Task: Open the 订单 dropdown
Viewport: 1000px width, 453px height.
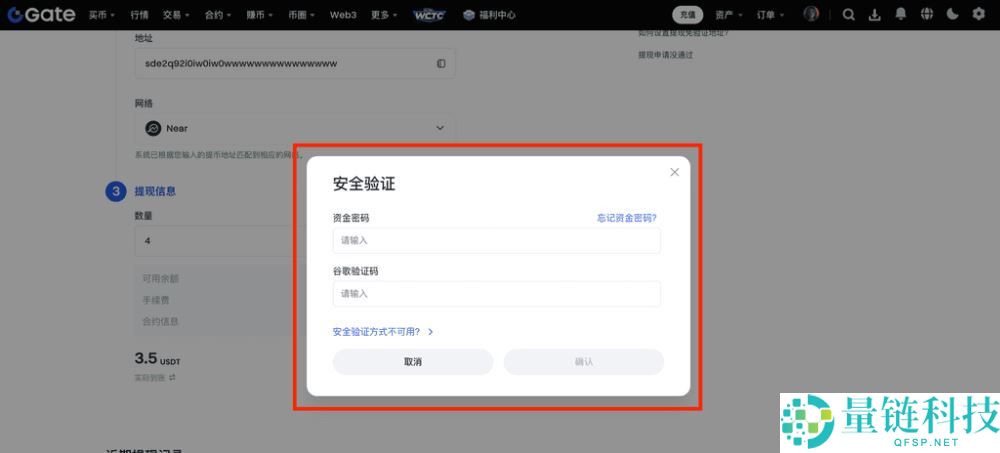Action: tap(770, 15)
